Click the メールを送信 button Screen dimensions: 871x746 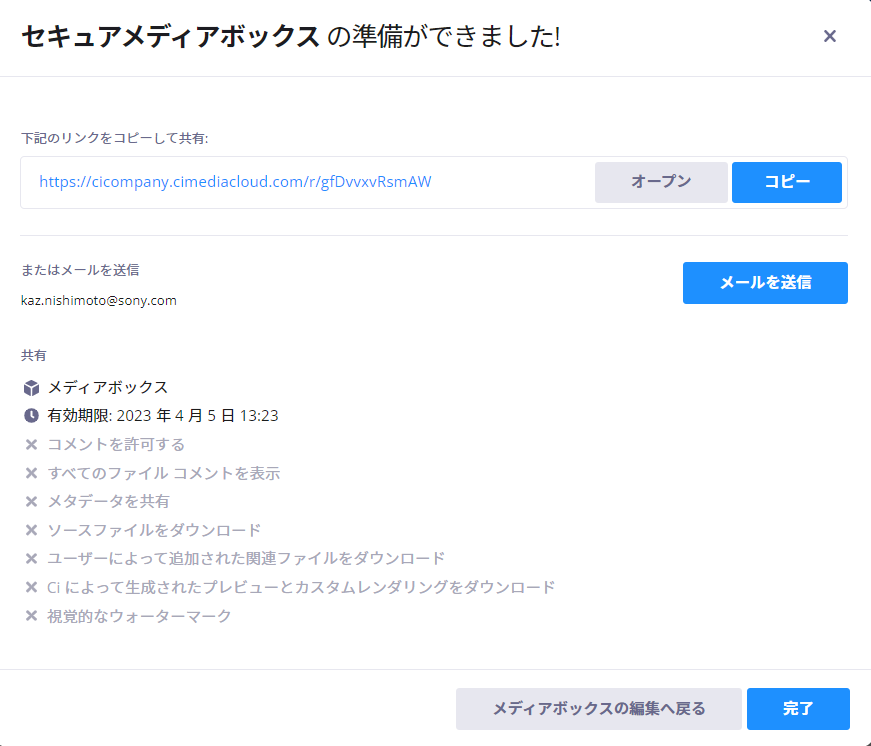click(765, 283)
